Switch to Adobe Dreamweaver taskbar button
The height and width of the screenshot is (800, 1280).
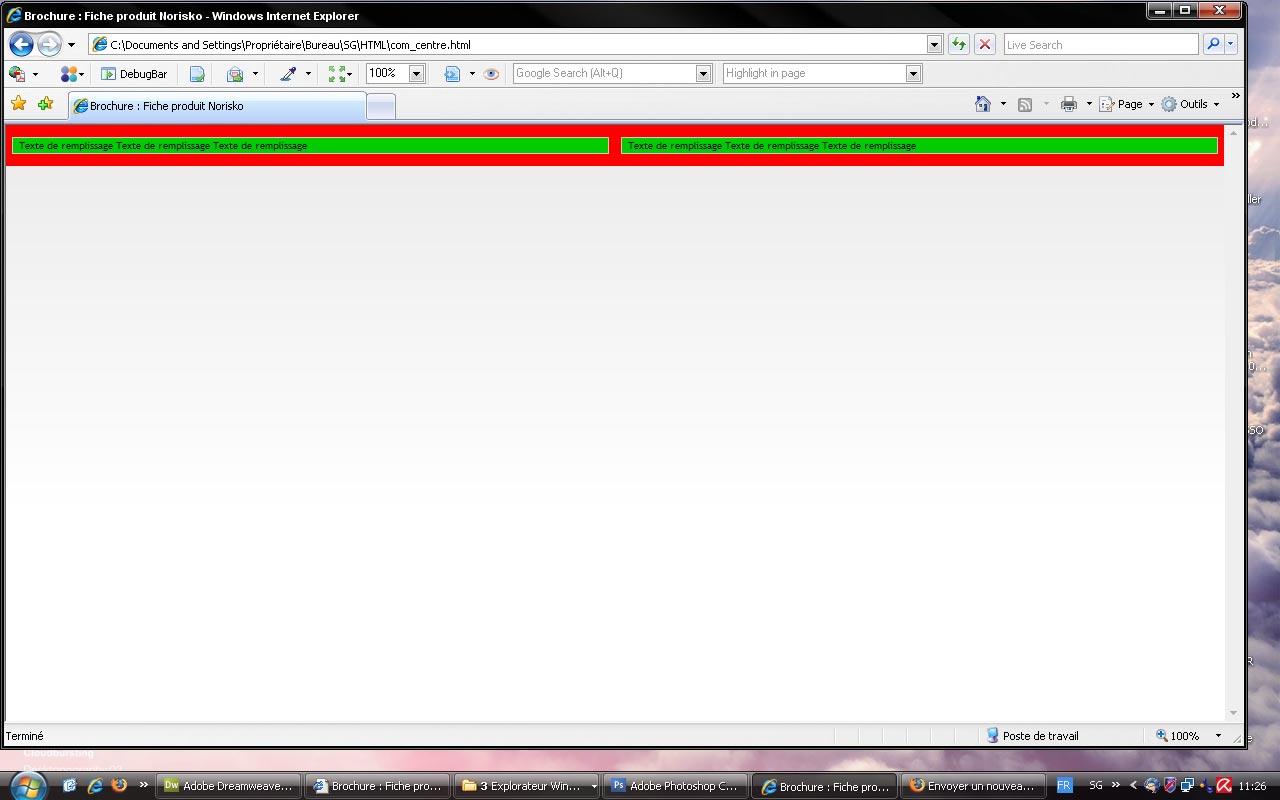click(229, 786)
